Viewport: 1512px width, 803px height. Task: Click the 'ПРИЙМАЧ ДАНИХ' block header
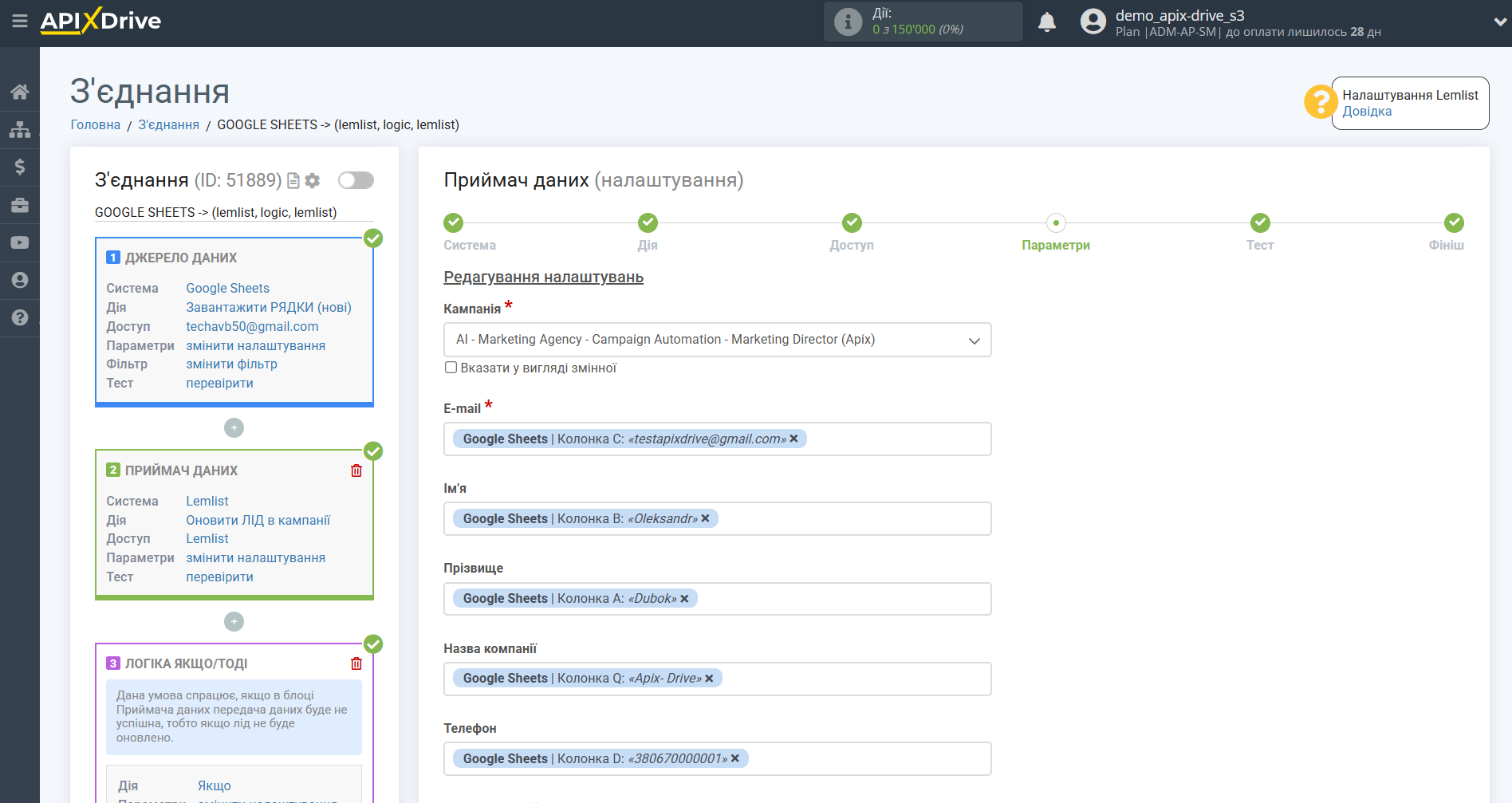pos(181,470)
